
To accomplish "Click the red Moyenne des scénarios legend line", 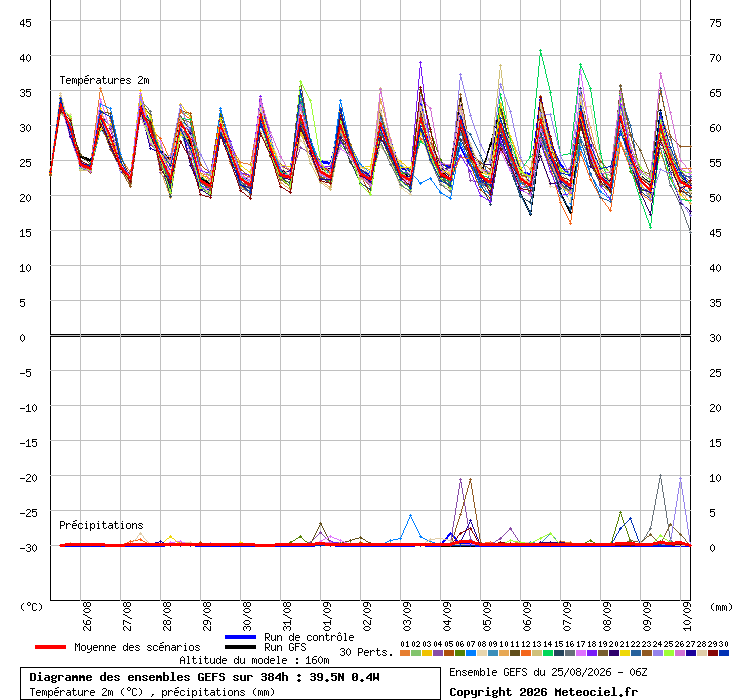I will click(50, 647).
